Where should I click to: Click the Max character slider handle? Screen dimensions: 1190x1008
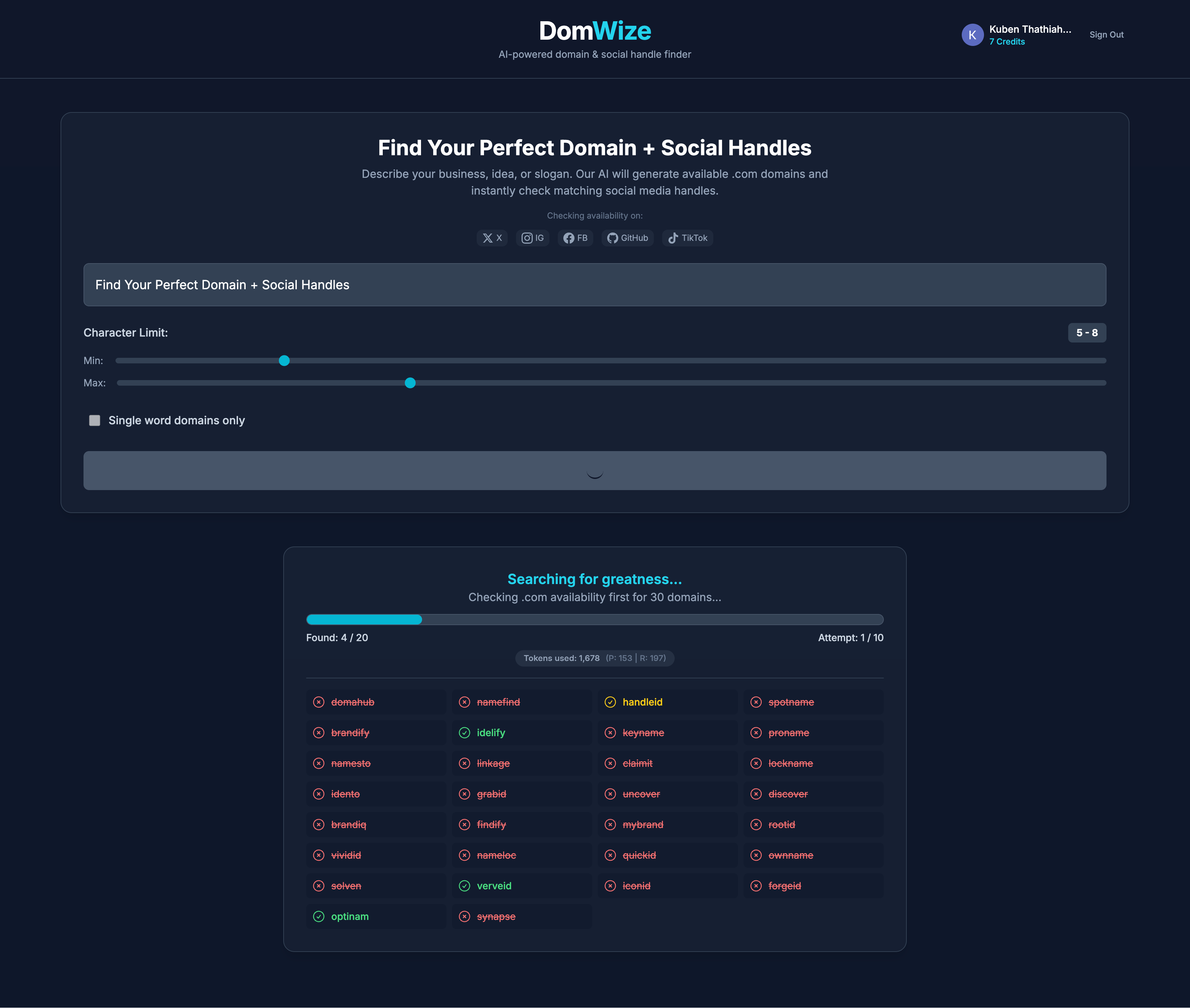(410, 383)
